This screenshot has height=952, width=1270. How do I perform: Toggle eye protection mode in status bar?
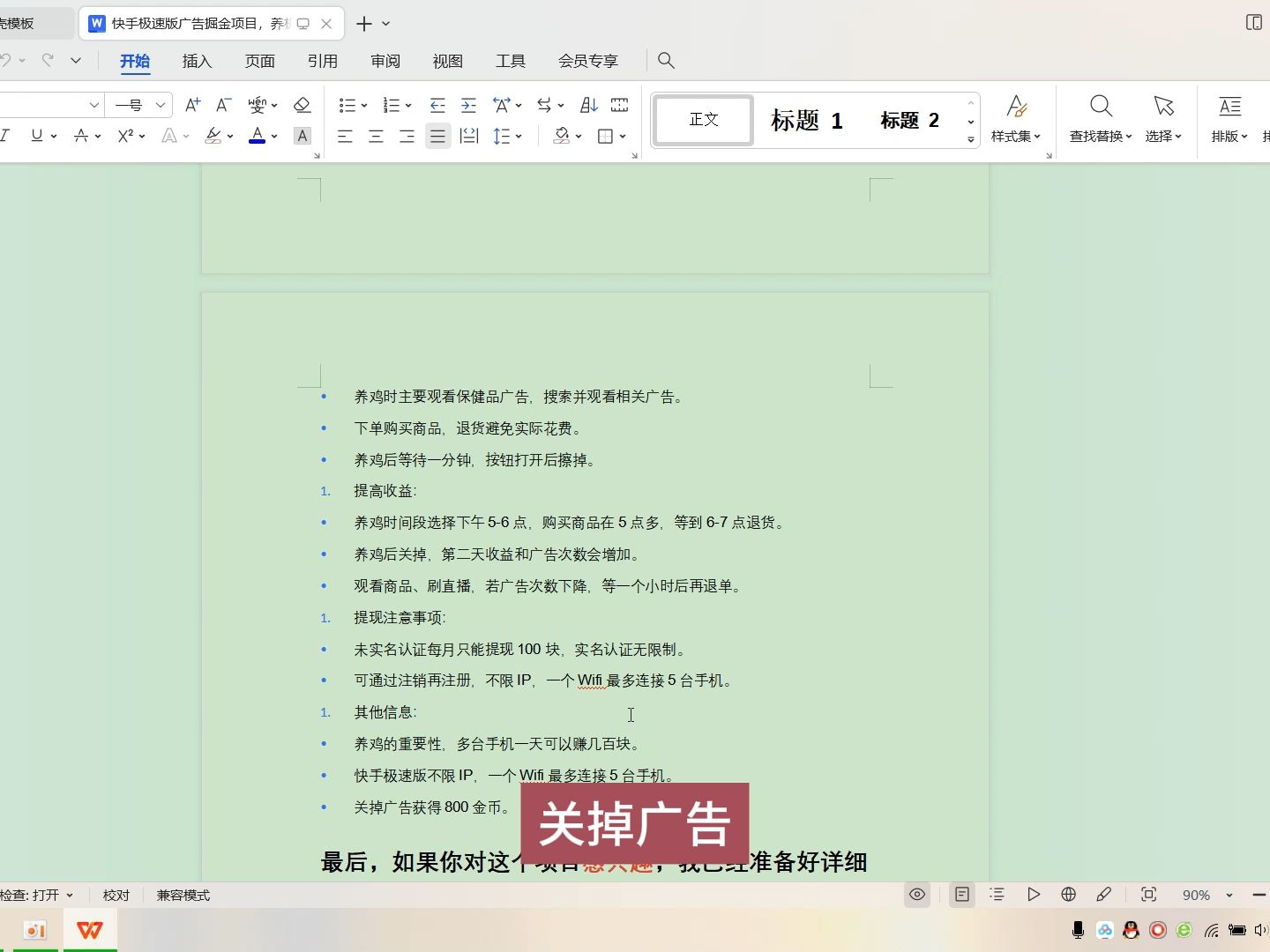click(x=917, y=895)
